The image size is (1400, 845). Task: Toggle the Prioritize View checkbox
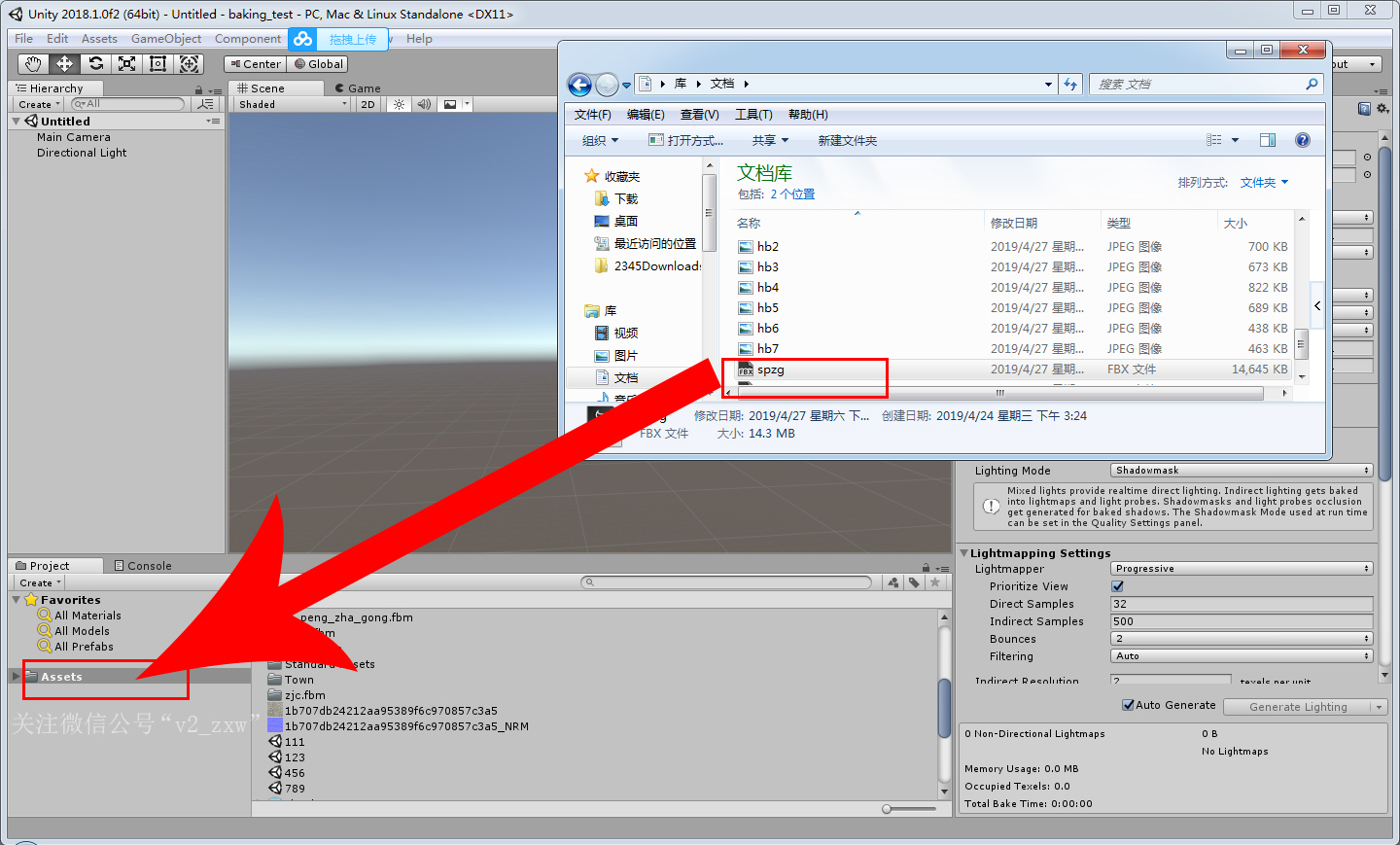click(1118, 586)
